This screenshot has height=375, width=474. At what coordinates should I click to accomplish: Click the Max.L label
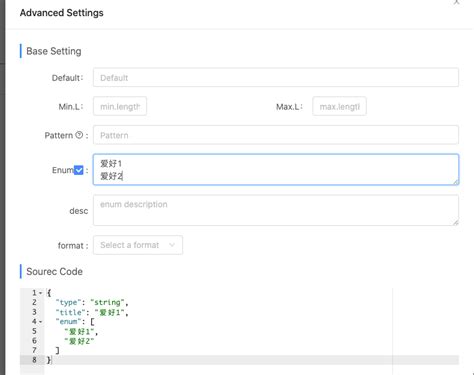pos(289,107)
